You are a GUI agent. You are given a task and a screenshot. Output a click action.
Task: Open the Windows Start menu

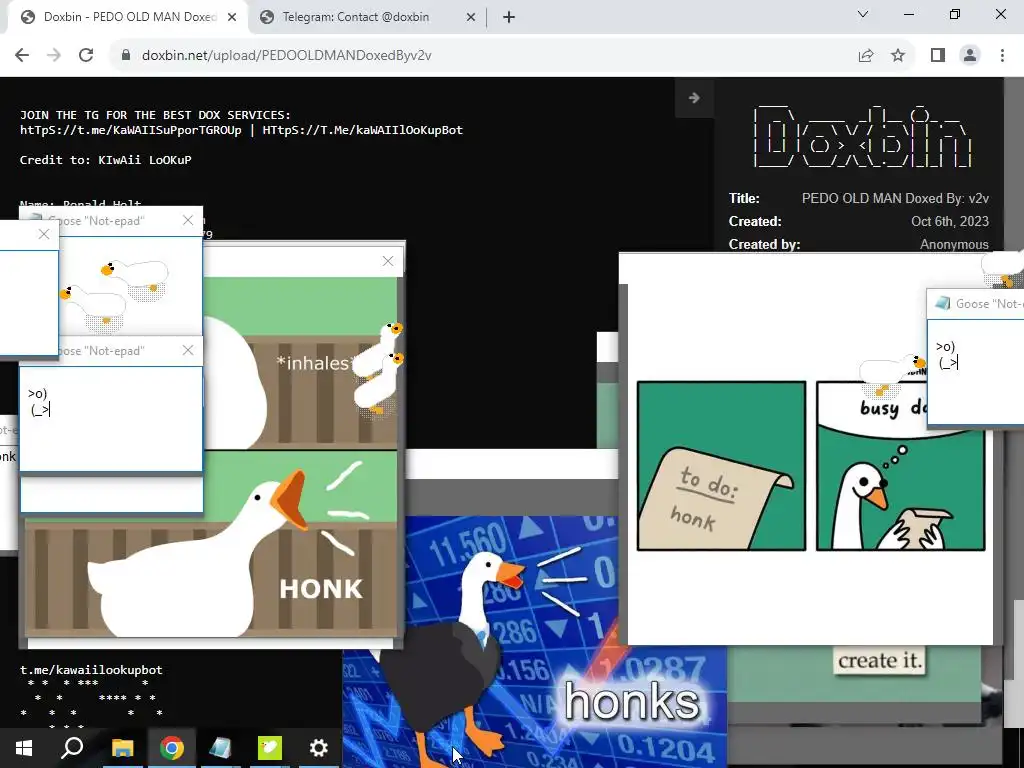click(x=24, y=748)
